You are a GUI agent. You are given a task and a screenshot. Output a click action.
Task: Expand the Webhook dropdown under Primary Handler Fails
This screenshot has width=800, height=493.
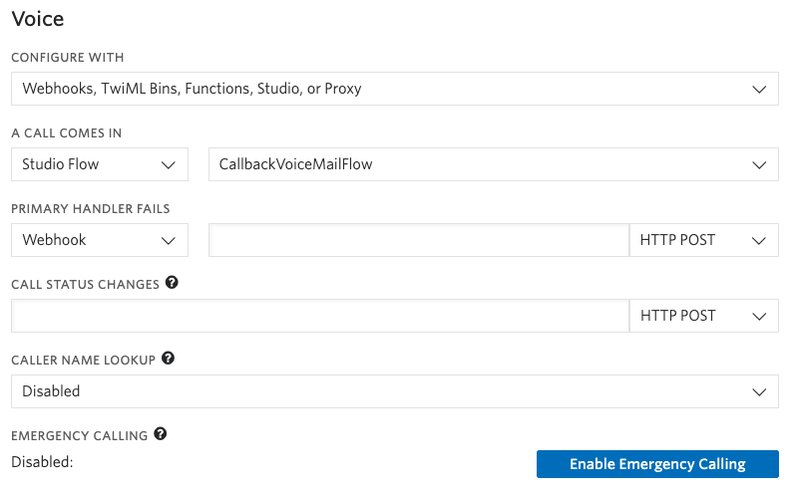click(100, 240)
